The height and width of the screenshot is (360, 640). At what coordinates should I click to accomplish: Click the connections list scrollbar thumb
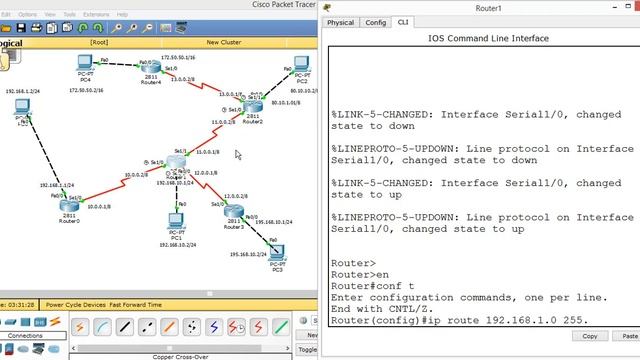point(169,348)
